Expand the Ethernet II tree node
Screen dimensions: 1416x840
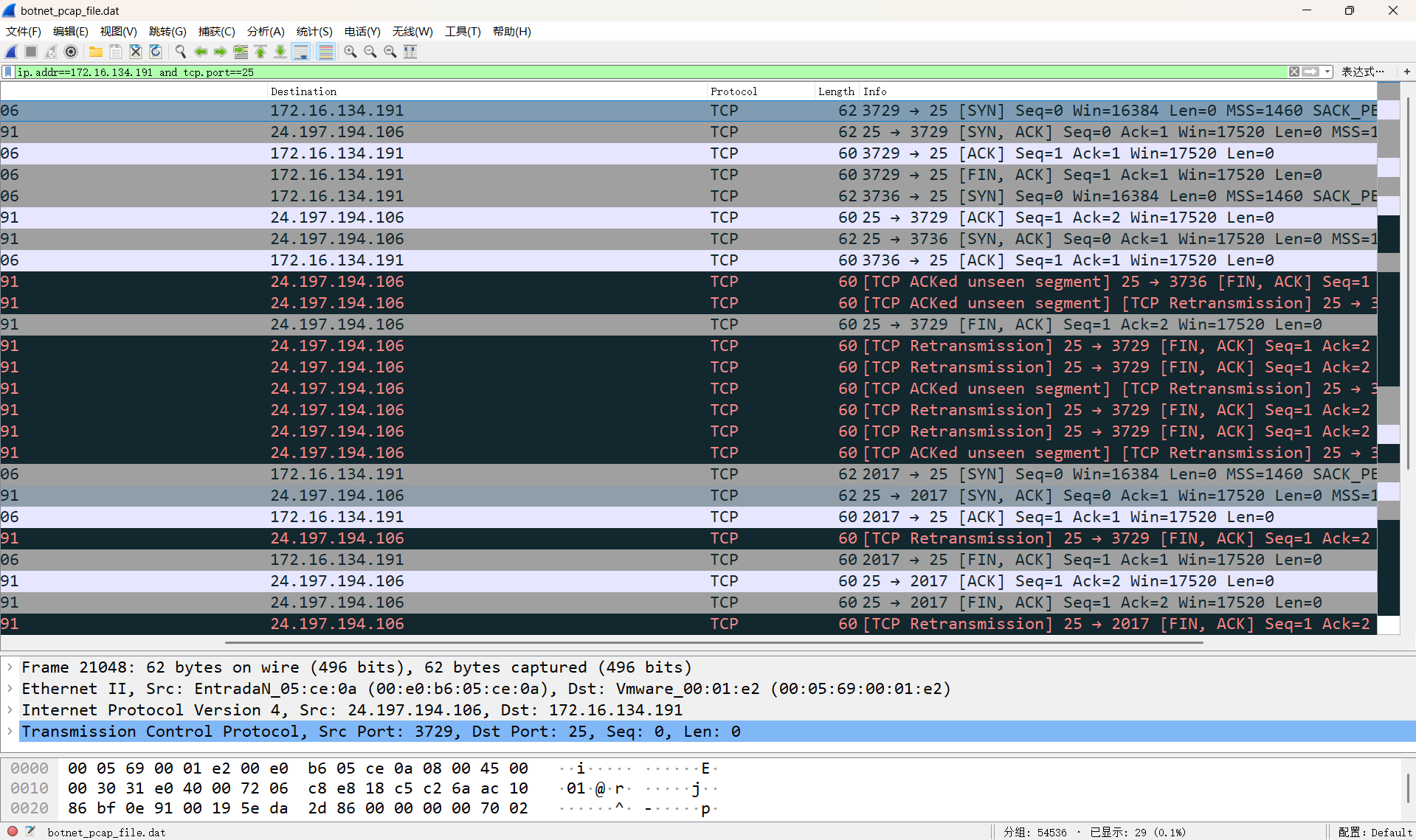[x=10, y=689]
